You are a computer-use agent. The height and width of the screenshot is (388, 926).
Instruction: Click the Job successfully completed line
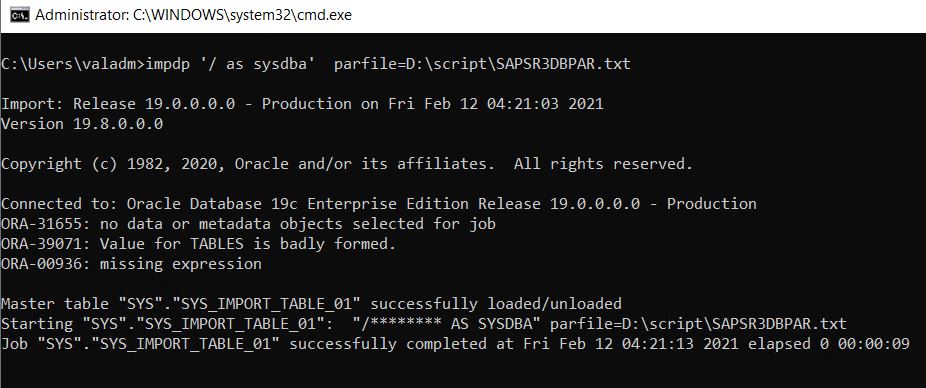[x=455, y=344]
